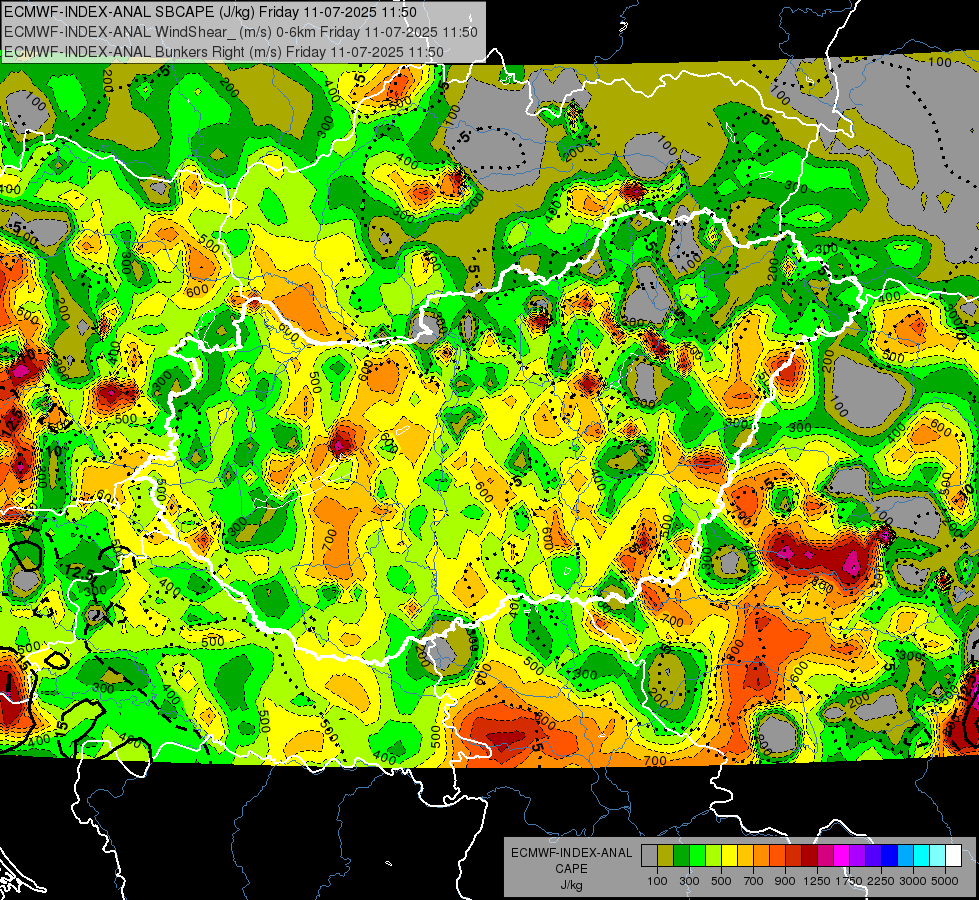This screenshot has width=979, height=900.
Task: Click the SBCAPE (J/kg) title line
Action: coord(210,12)
